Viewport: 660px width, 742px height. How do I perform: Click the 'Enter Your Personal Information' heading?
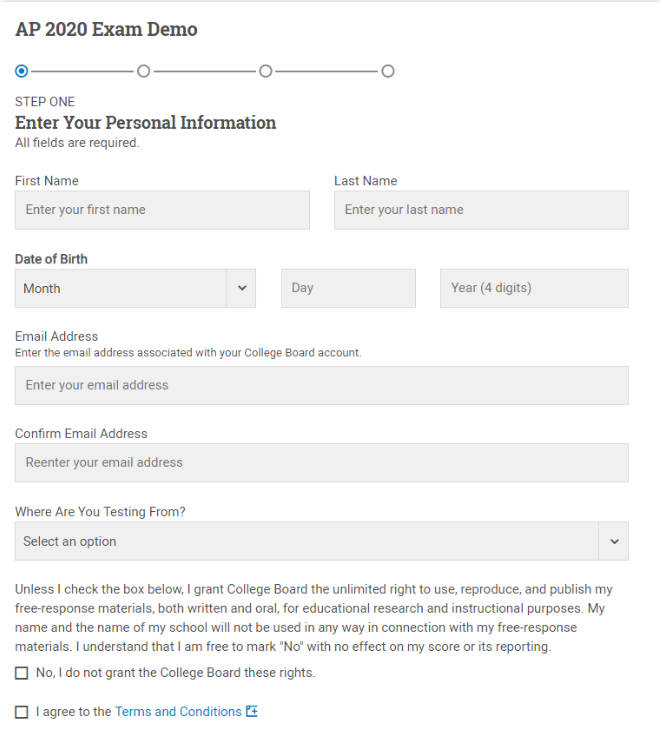coord(145,123)
